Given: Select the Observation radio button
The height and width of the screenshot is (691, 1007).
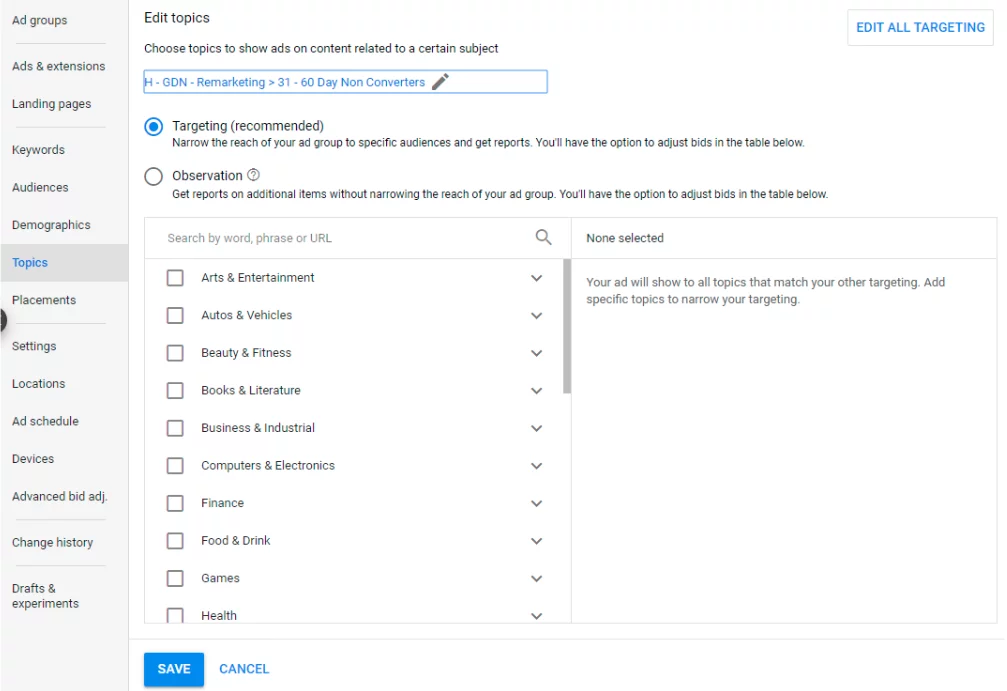Looking at the screenshot, I should point(153,176).
